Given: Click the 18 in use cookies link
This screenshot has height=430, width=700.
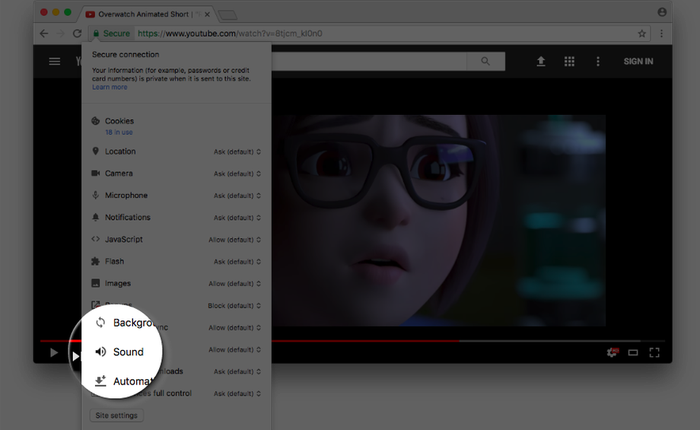Looking at the screenshot, I should (119, 132).
